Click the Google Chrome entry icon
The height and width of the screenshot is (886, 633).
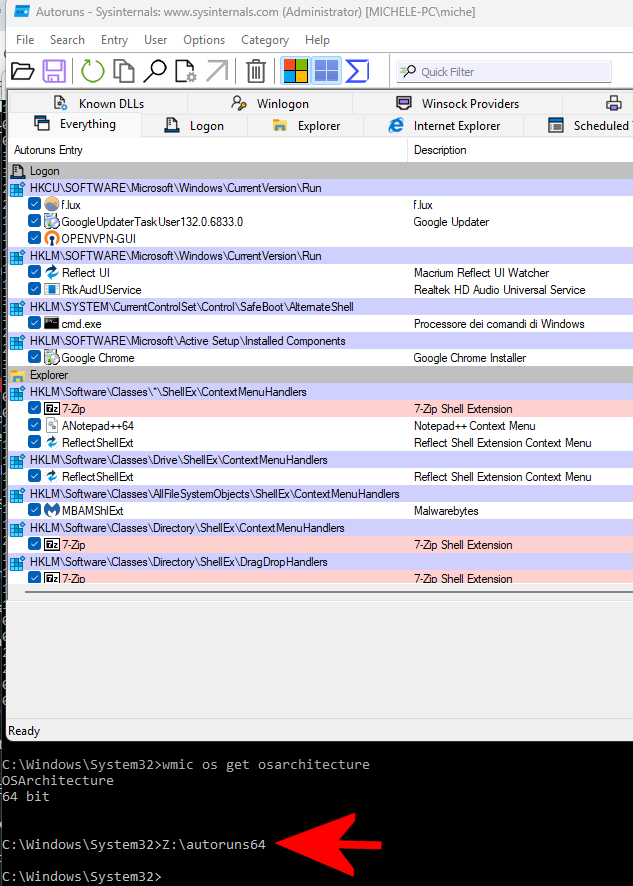pyautogui.click(x=52, y=357)
